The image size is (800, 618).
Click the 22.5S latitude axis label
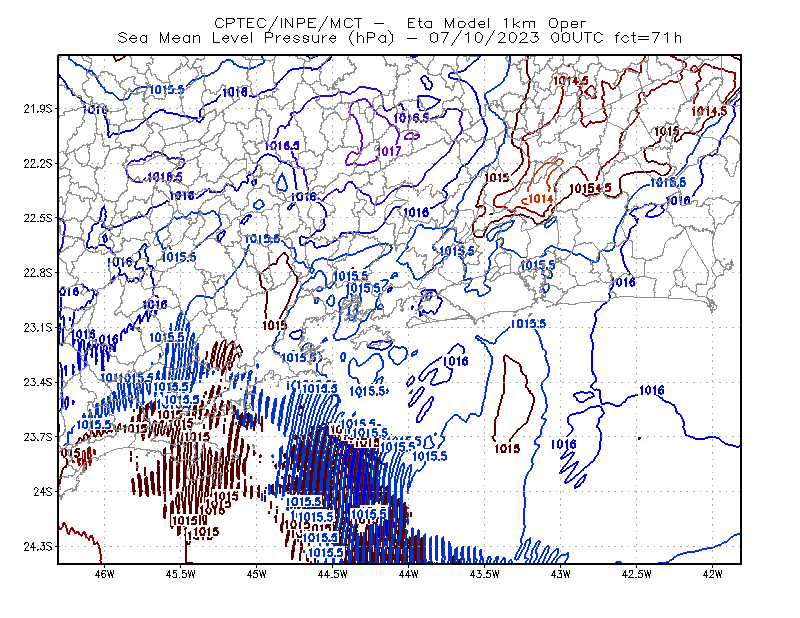(x=38, y=218)
